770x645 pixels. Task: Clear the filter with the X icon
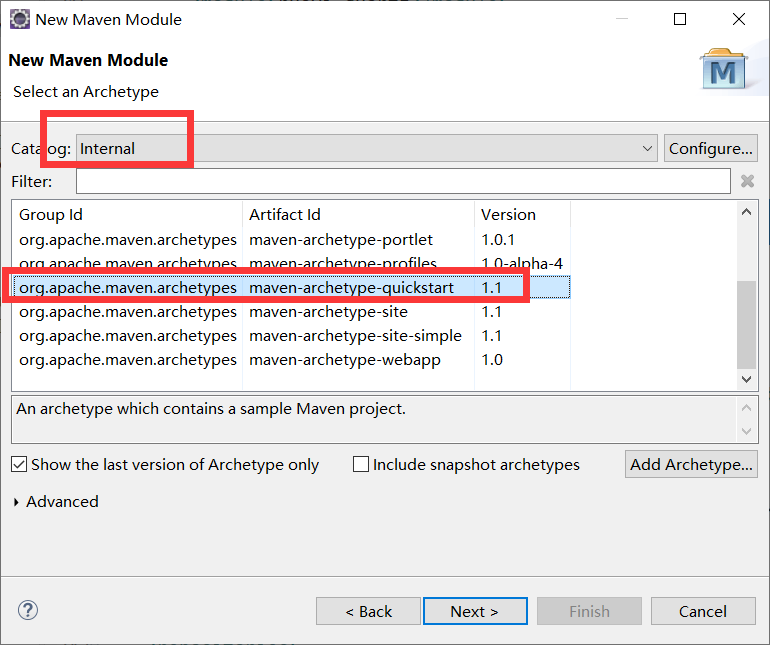[747, 181]
